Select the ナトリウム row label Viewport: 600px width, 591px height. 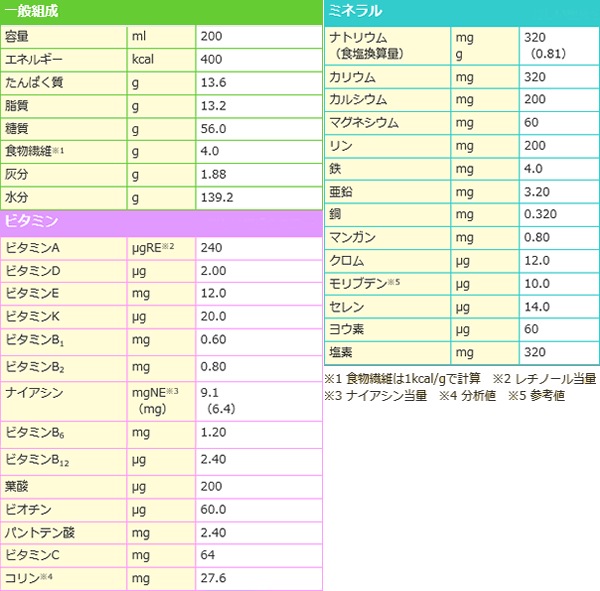pyautogui.click(x=358, y=37)
